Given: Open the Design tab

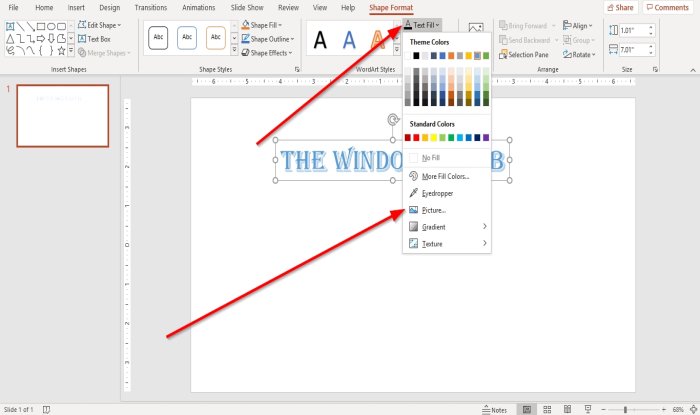Looking at the screenshot, I should tap(109, 8).
